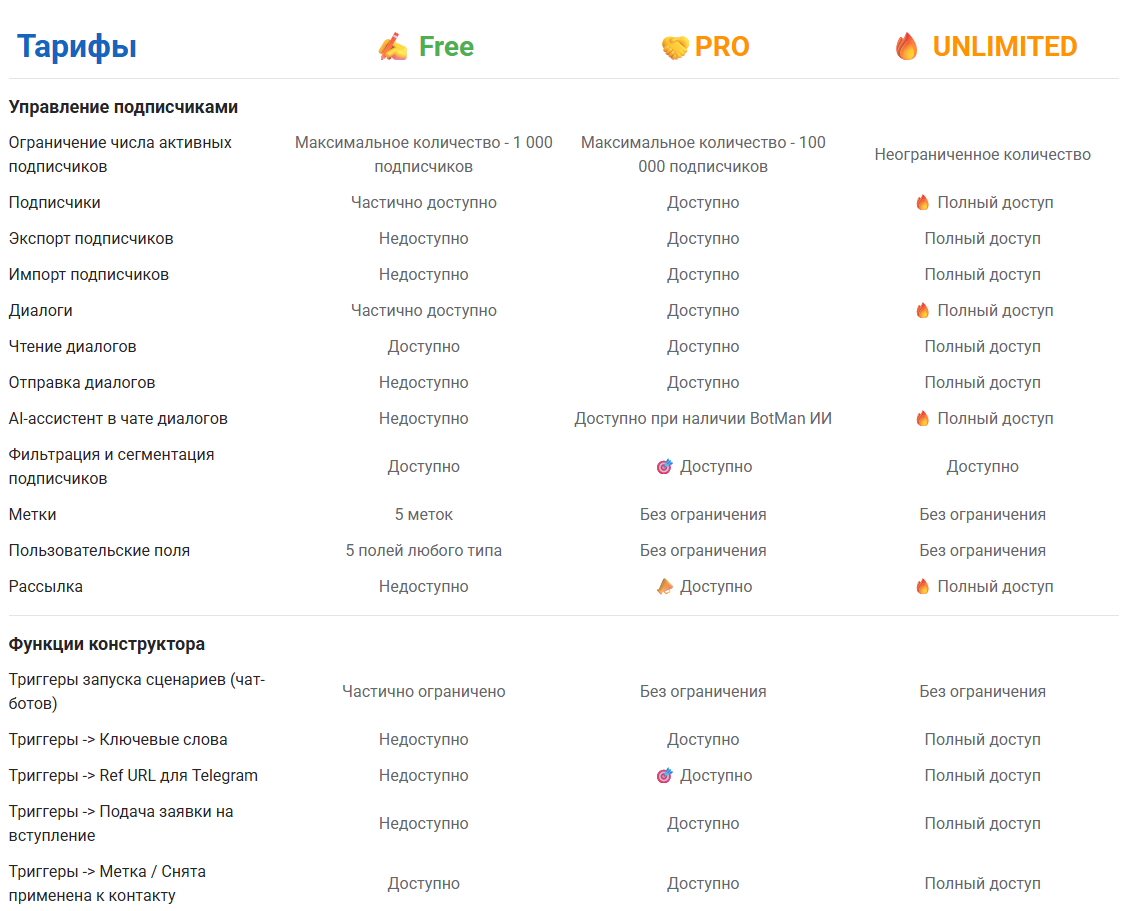Screen dimensions: 1130x911
Task: Click fire icon in AI-ассистент row
Action: click(923, 419)
